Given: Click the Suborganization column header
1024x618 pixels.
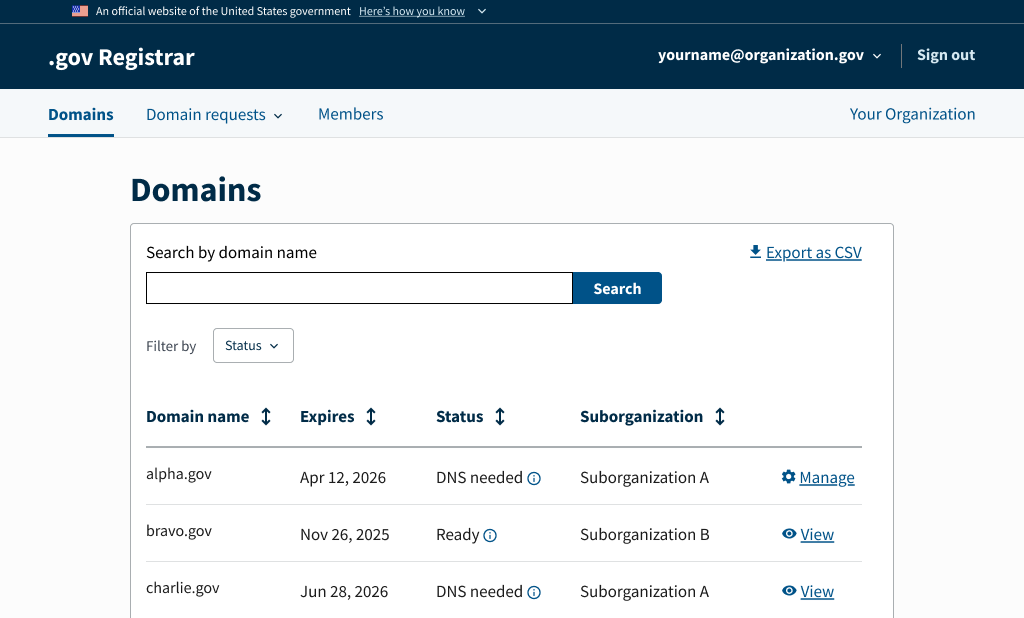Looking at the screenshot, I should 641,417.
